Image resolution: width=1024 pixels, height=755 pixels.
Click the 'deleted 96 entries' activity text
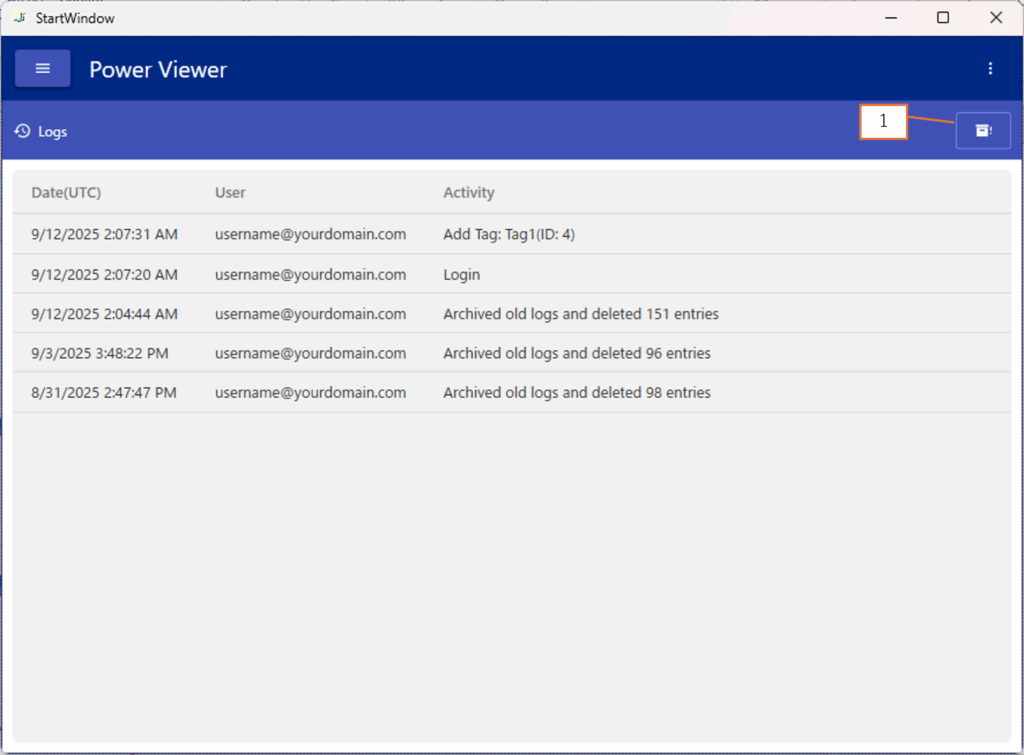pos(576,353)
